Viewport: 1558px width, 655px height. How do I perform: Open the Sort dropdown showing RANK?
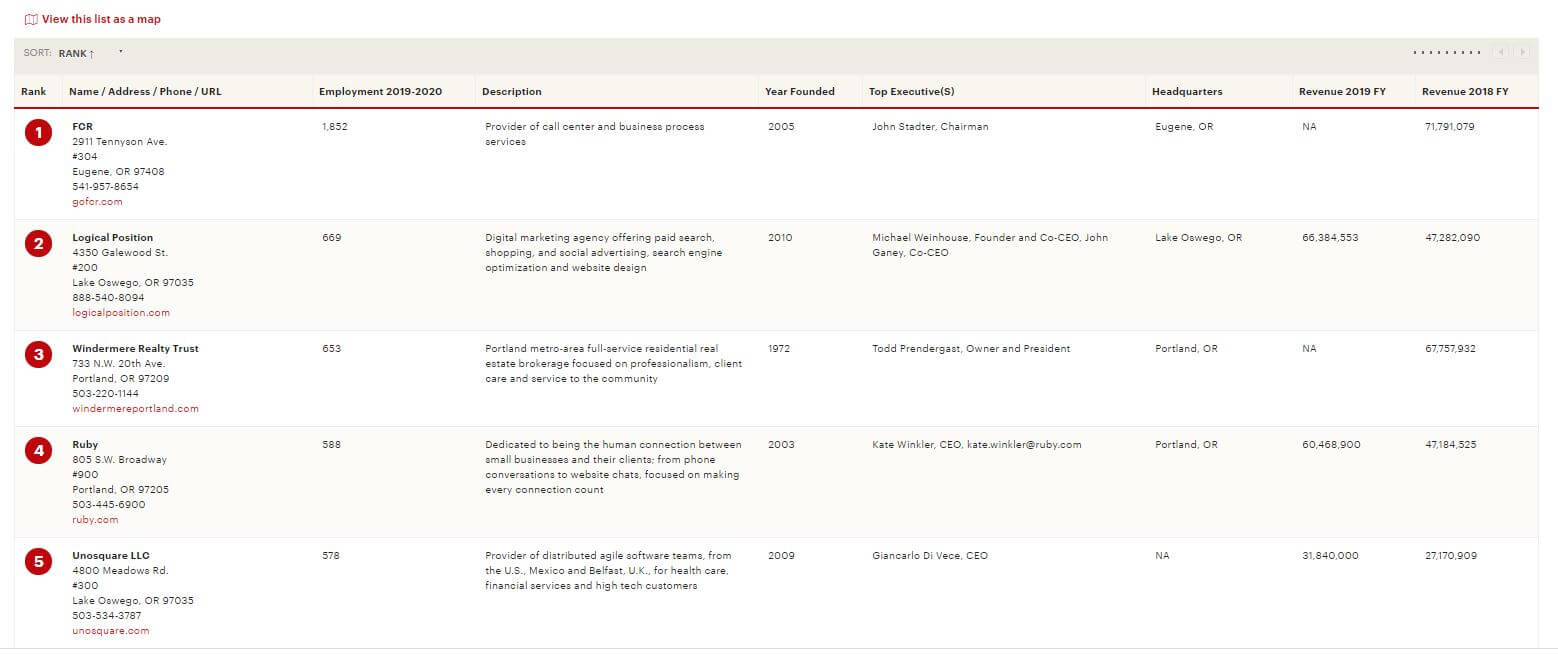(90, 53)
